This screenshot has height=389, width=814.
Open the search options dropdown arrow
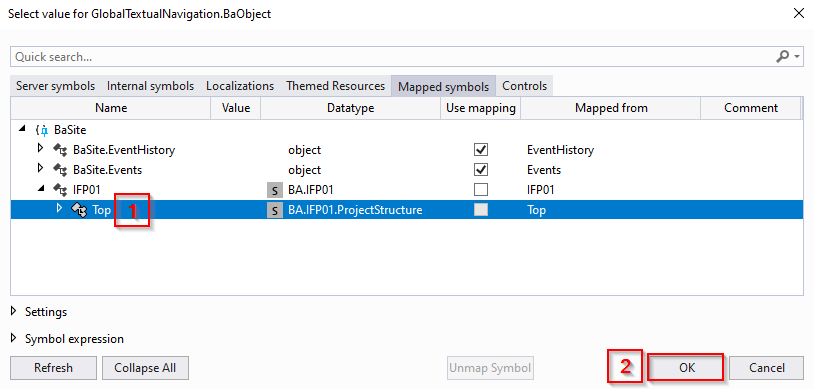(x=797, y=57)
